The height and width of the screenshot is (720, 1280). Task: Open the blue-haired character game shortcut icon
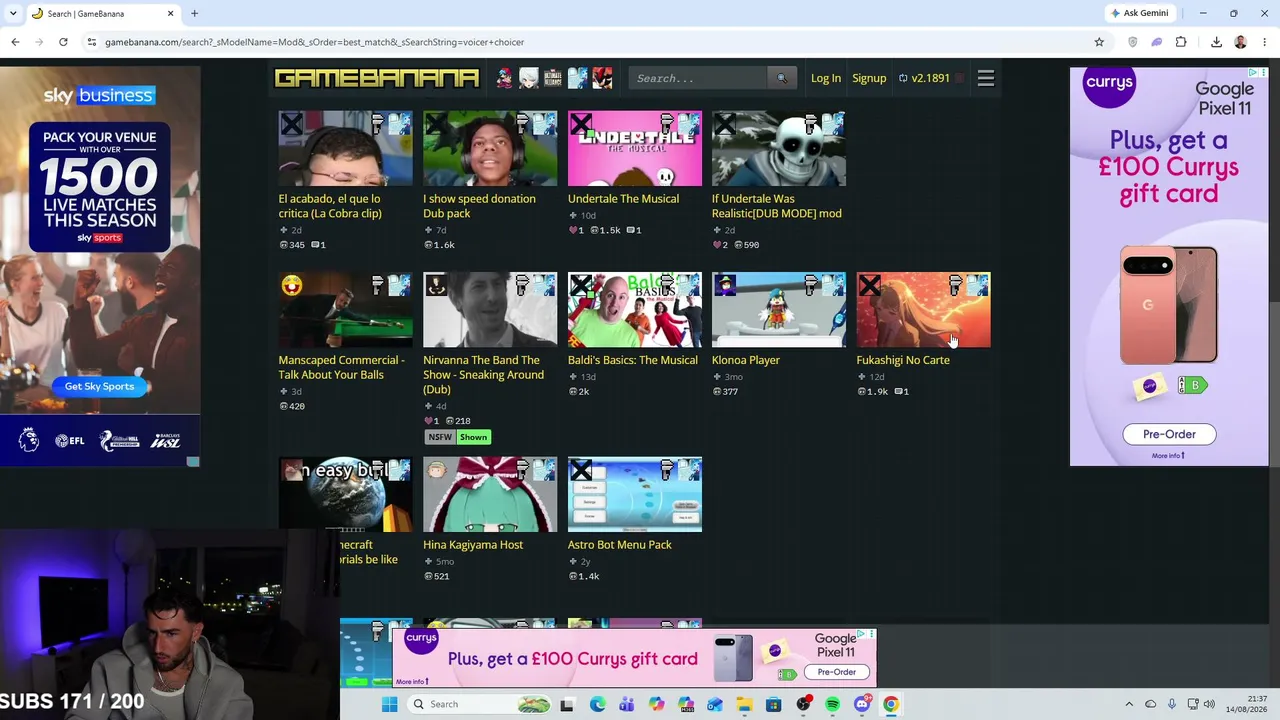click(x=577, y=78)
